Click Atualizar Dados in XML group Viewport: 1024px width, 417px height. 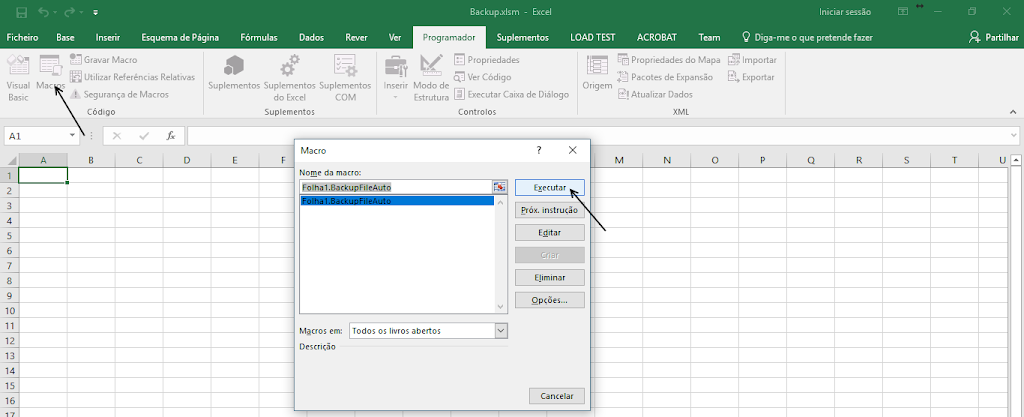click(x=655, y=95)
